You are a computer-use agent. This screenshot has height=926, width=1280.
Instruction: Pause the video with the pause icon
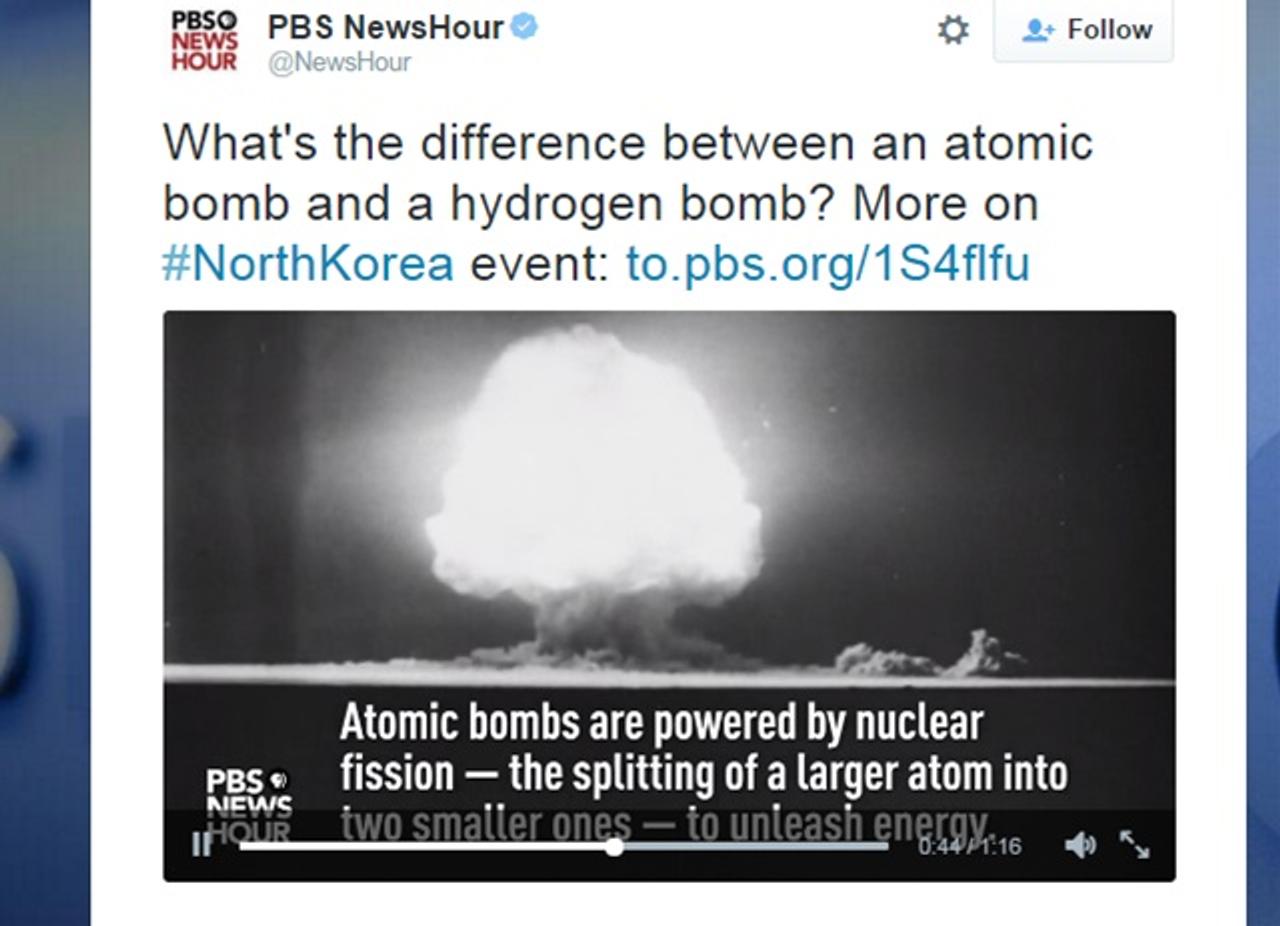tap(201, 845)
